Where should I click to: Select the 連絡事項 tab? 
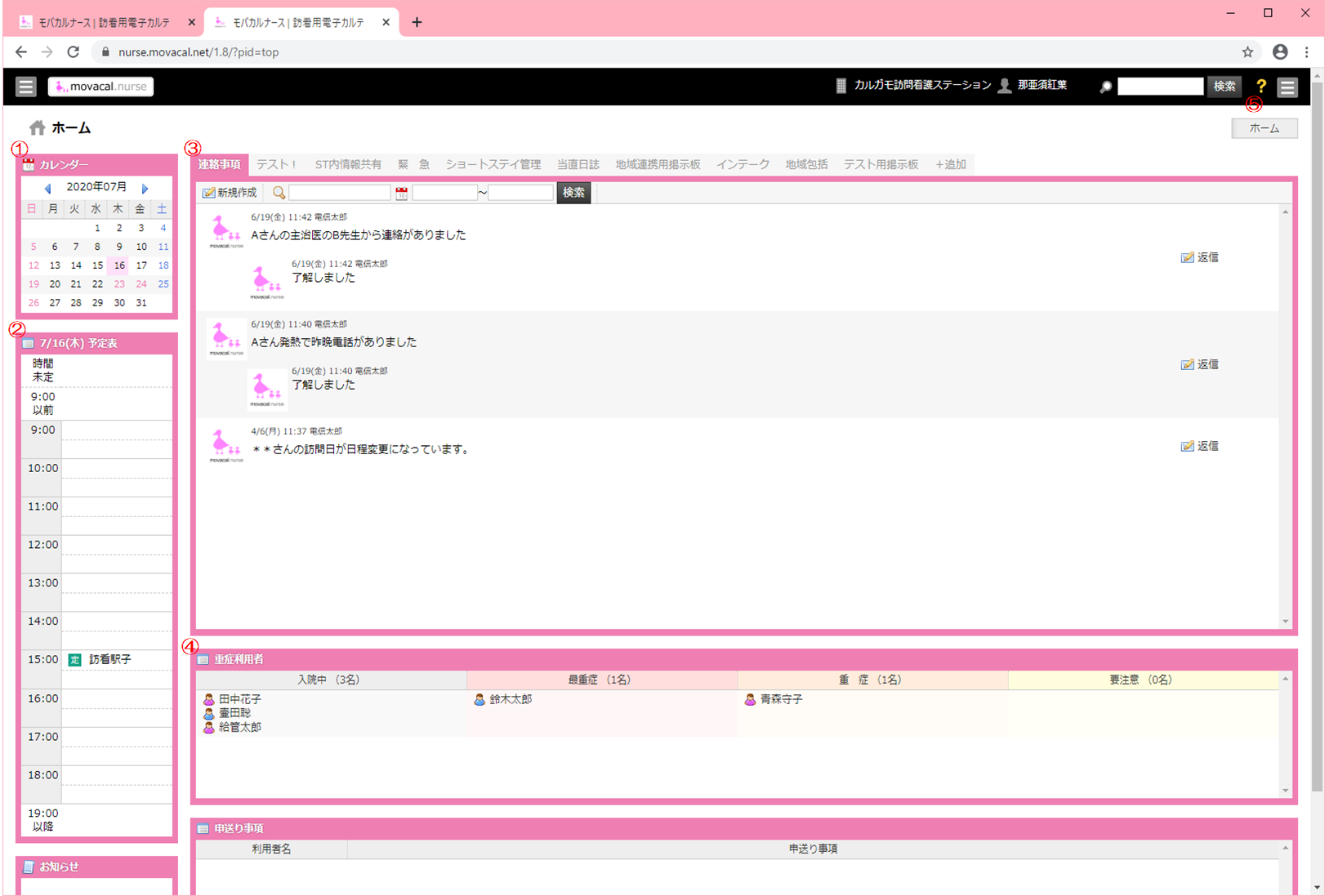220,164
